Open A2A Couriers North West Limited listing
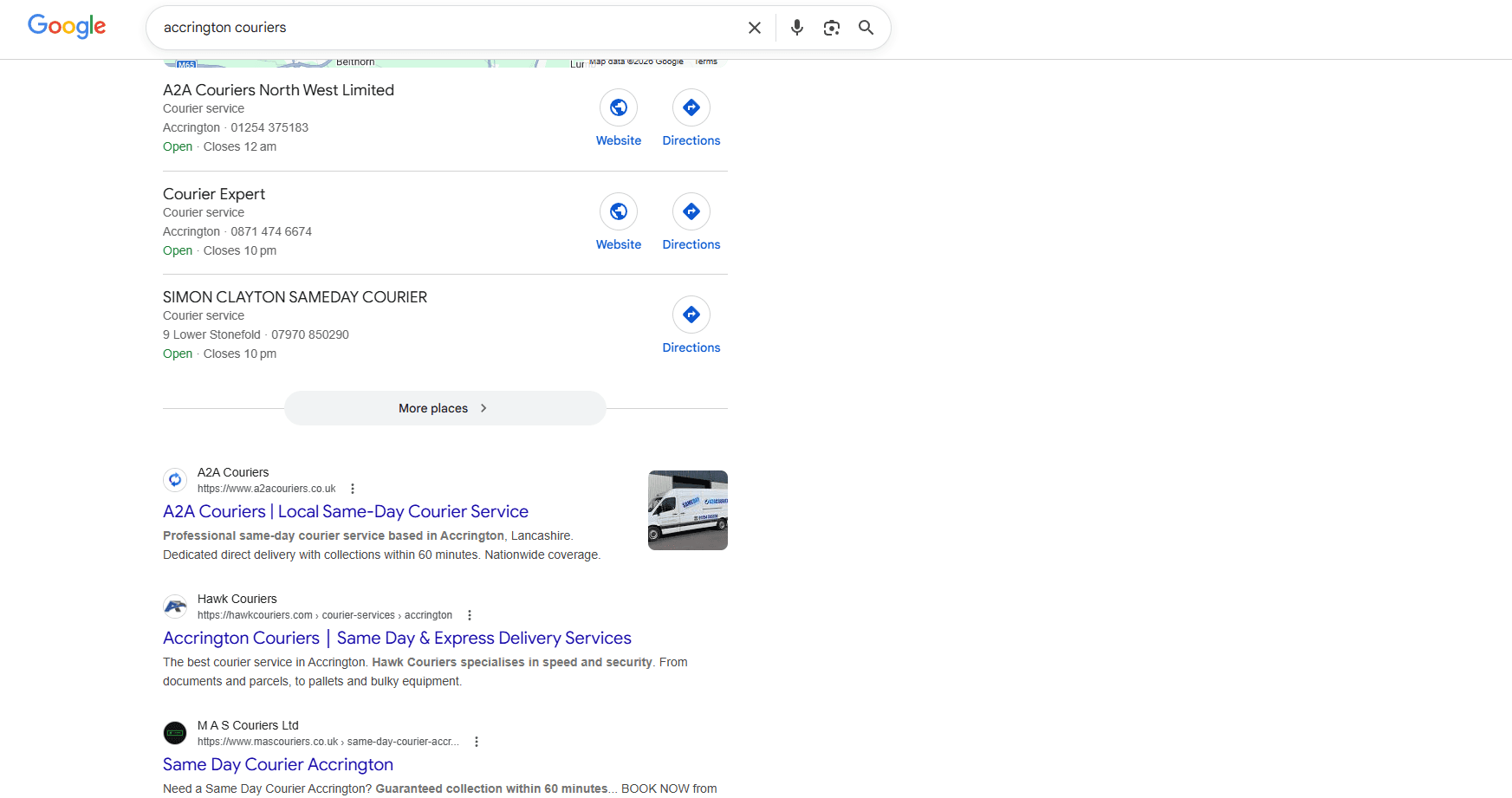Screen dimensions: 1512x798 click(278, 90)
